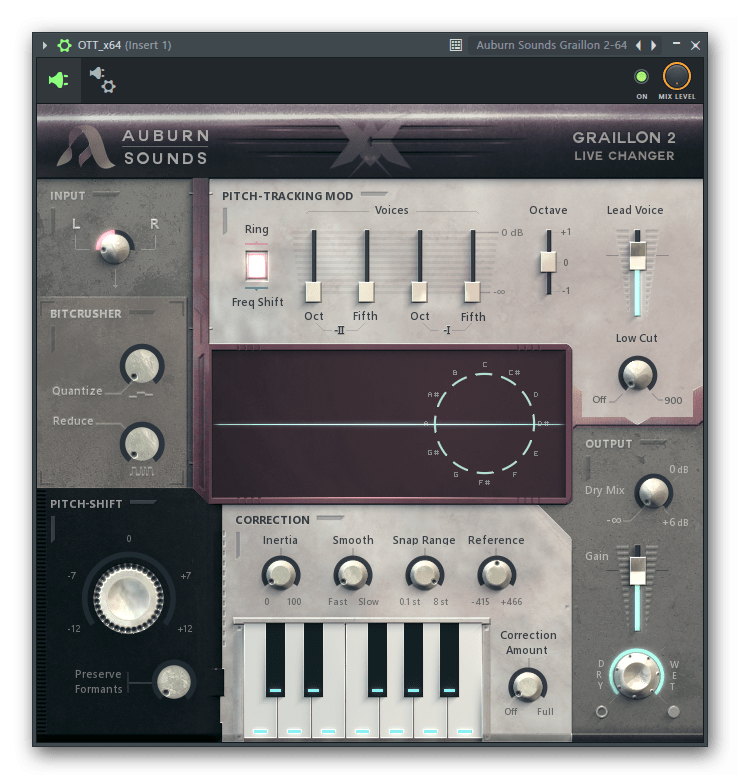Toggle the A white key on keyboard
The height and width of the screenshot is (779, 740).
click(x=430, y=715)
